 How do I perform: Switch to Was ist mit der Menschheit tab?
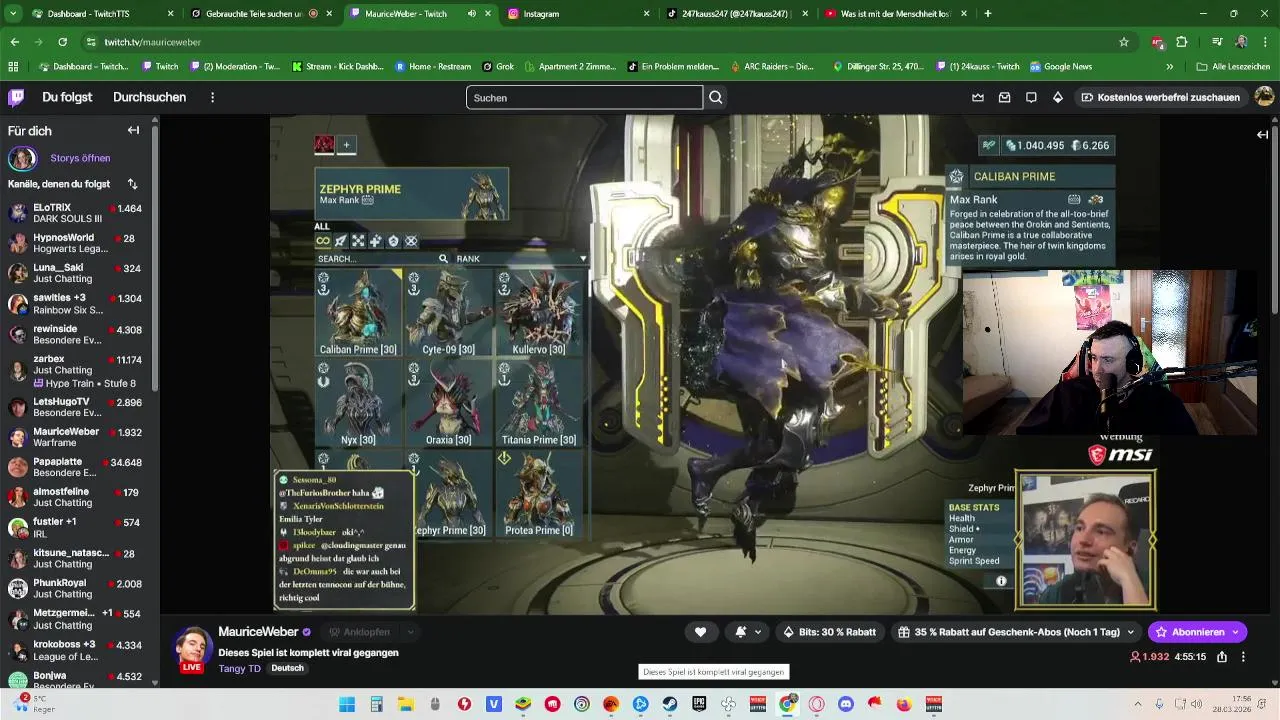(x=897, y=14)
